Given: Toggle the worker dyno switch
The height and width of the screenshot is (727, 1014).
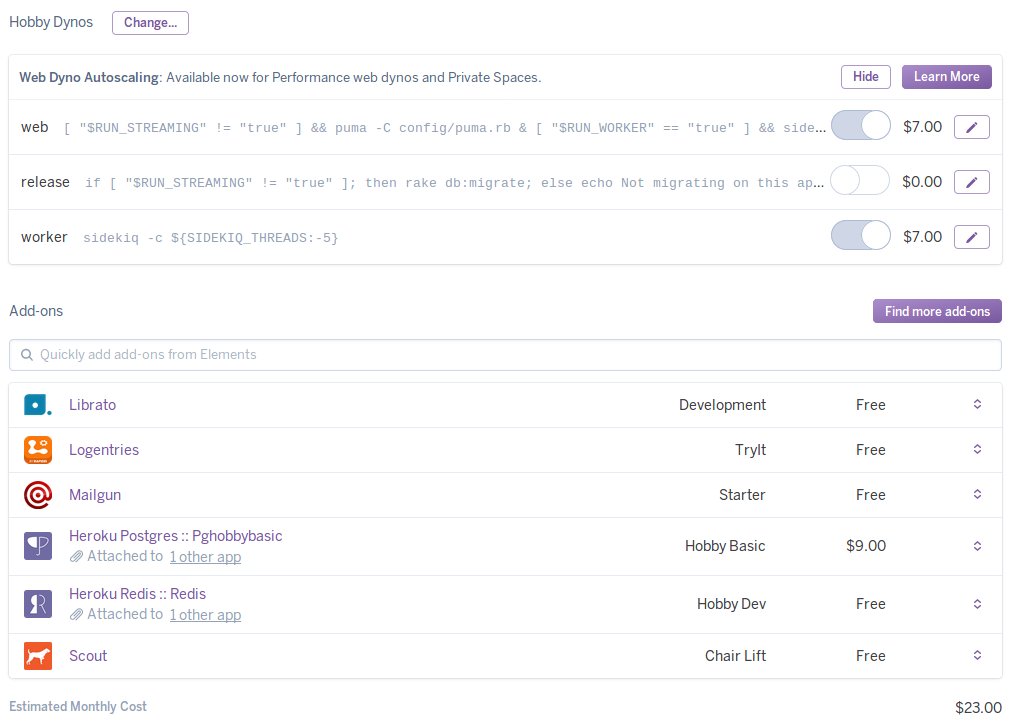Looking at the screenshot, I should click(x=860, y=235).
